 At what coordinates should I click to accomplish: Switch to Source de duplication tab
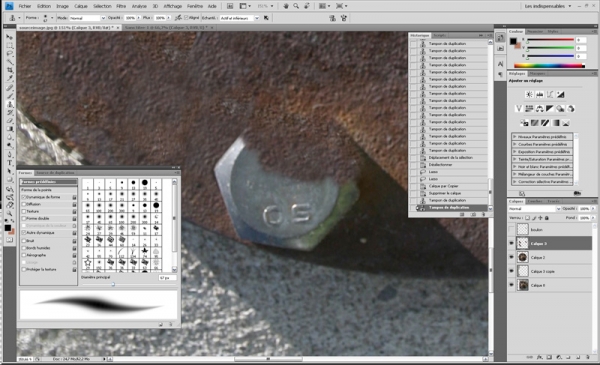pos(55,173)
